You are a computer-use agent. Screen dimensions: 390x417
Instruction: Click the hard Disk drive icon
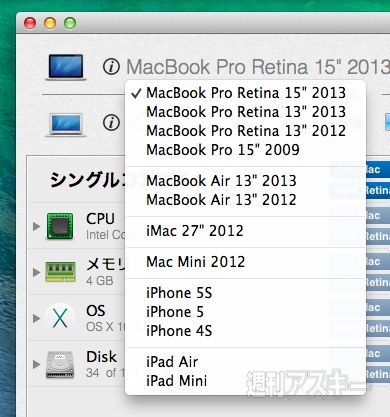click(x=60, y=364)
